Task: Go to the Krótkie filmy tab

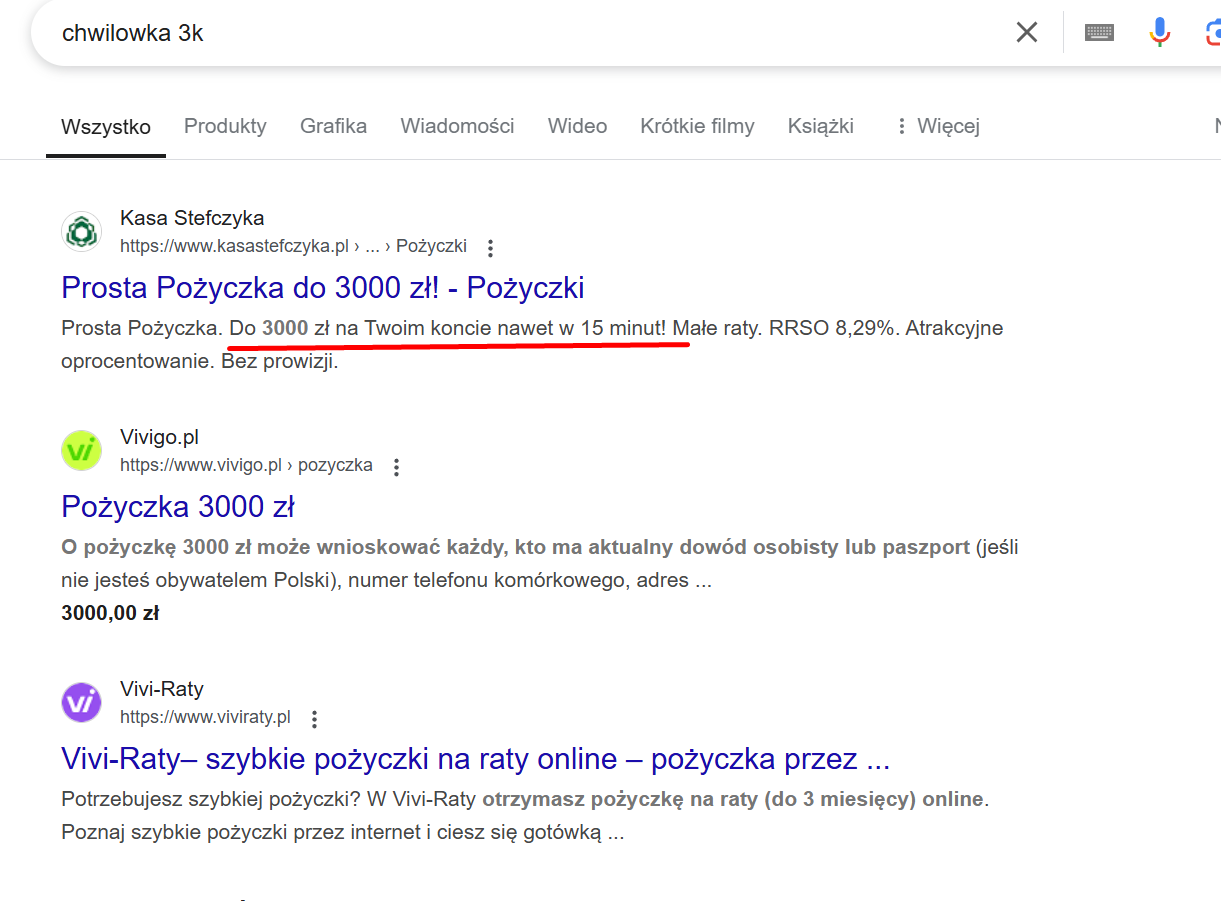Action: pyautogui.click(x=697, y=126)
